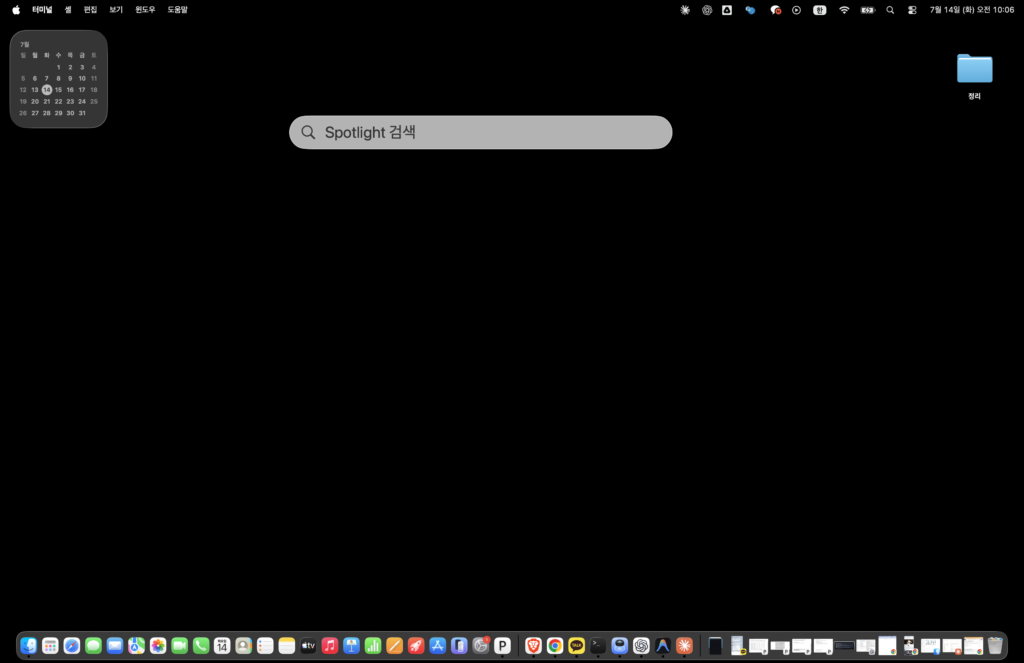Open Finder from the Dock
This screenshot has width=1024, height=663.
tap(29, 645)
